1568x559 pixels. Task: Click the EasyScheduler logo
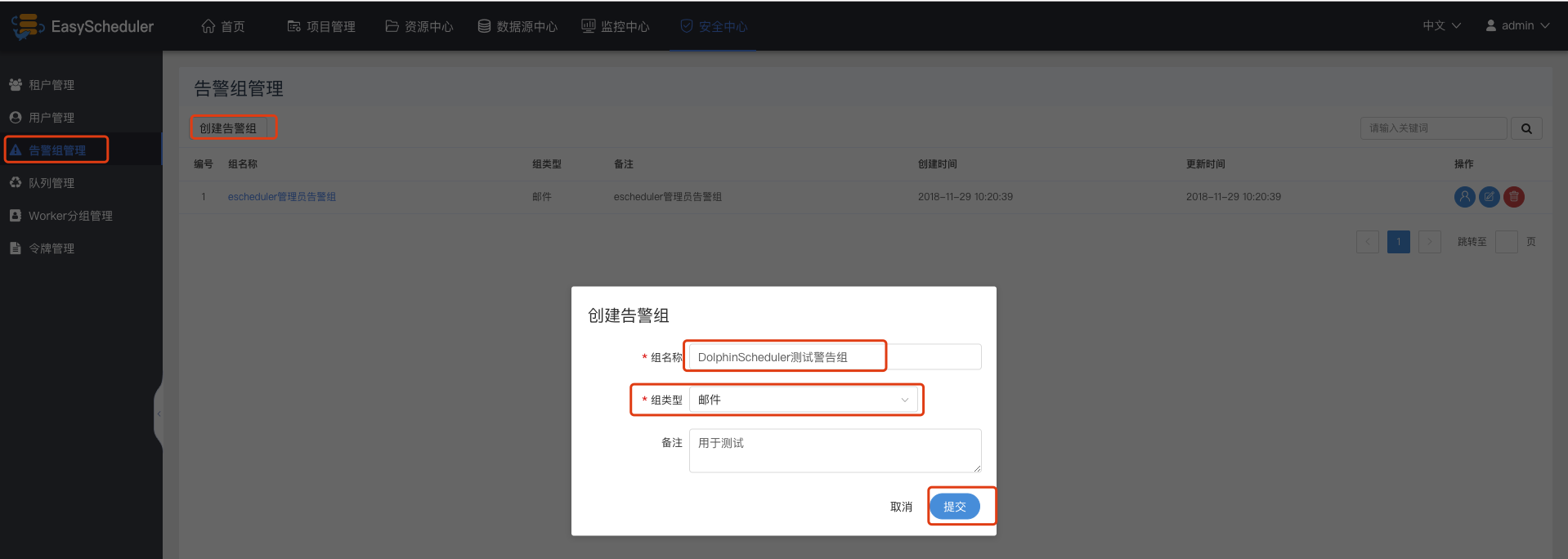coord(83,26)
